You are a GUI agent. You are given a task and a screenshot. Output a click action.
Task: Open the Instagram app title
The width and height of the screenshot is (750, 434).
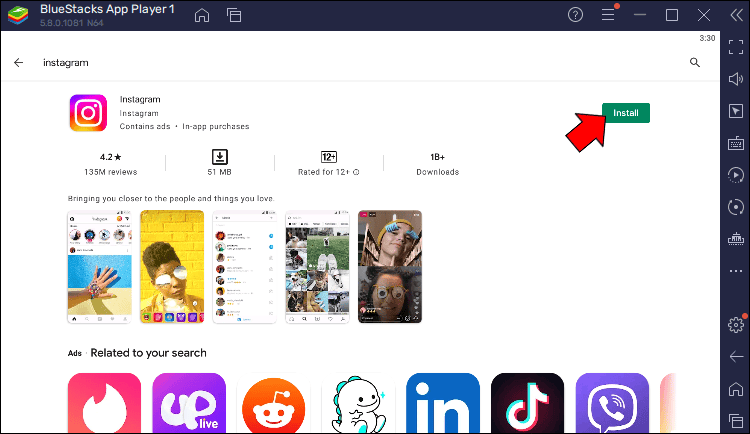(x=140, y=100)
